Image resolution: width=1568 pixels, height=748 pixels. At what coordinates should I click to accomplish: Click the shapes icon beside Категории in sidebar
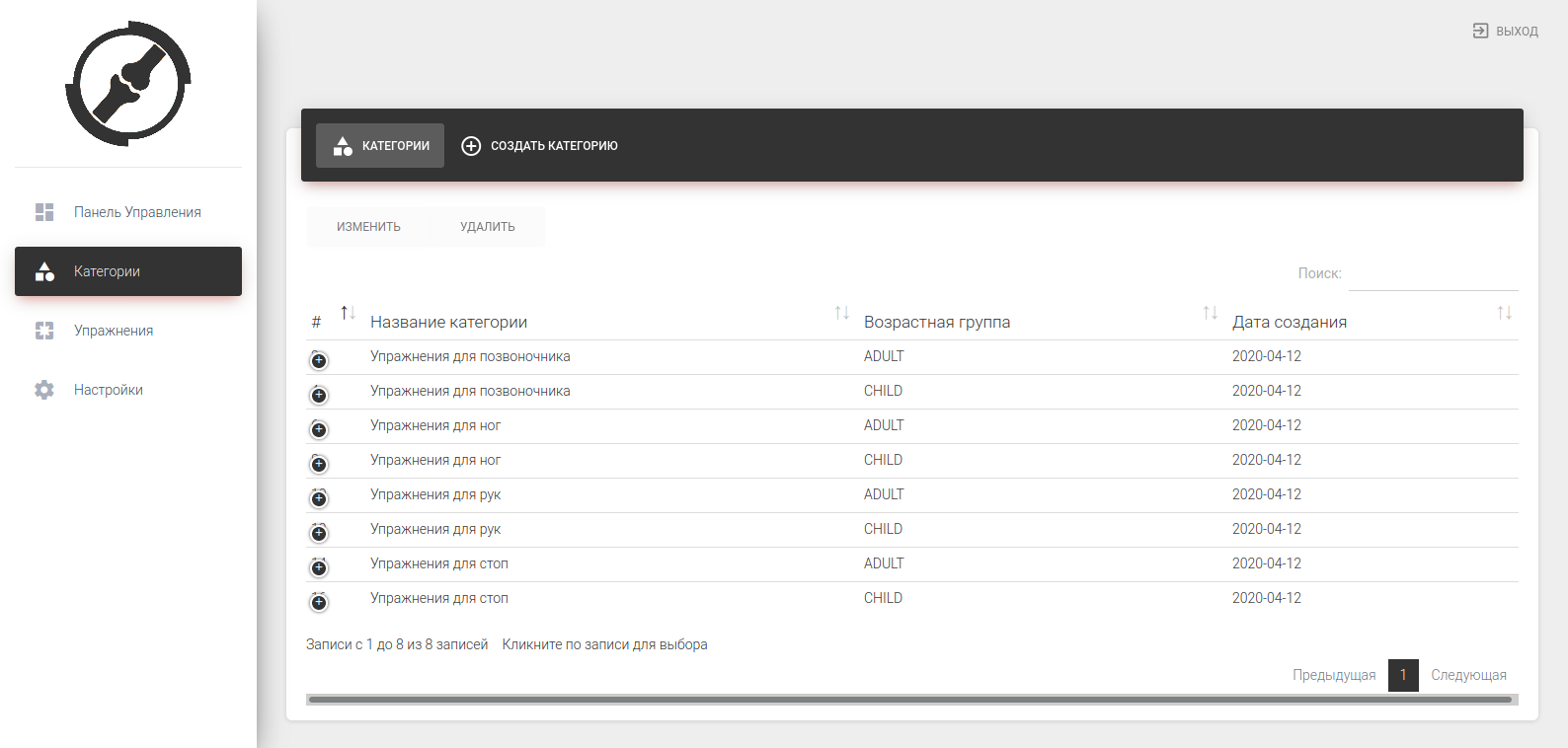tap(44, 271)
